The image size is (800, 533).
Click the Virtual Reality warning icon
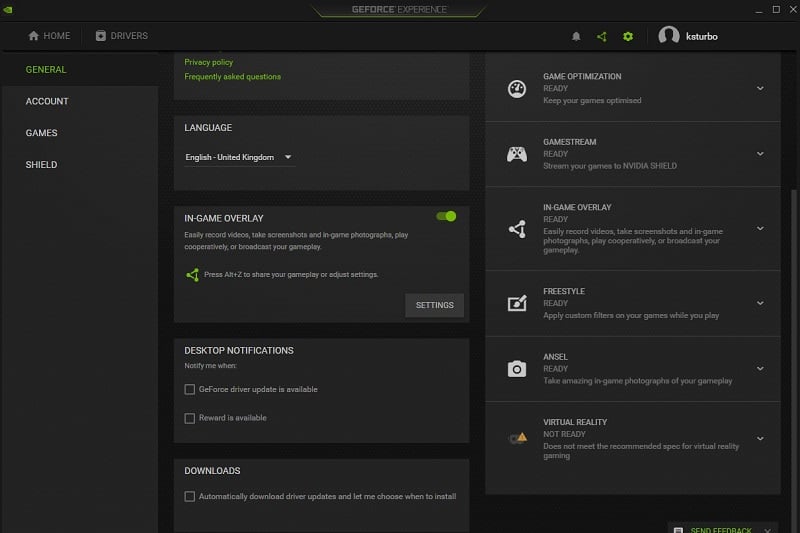[x=518, y=438]
